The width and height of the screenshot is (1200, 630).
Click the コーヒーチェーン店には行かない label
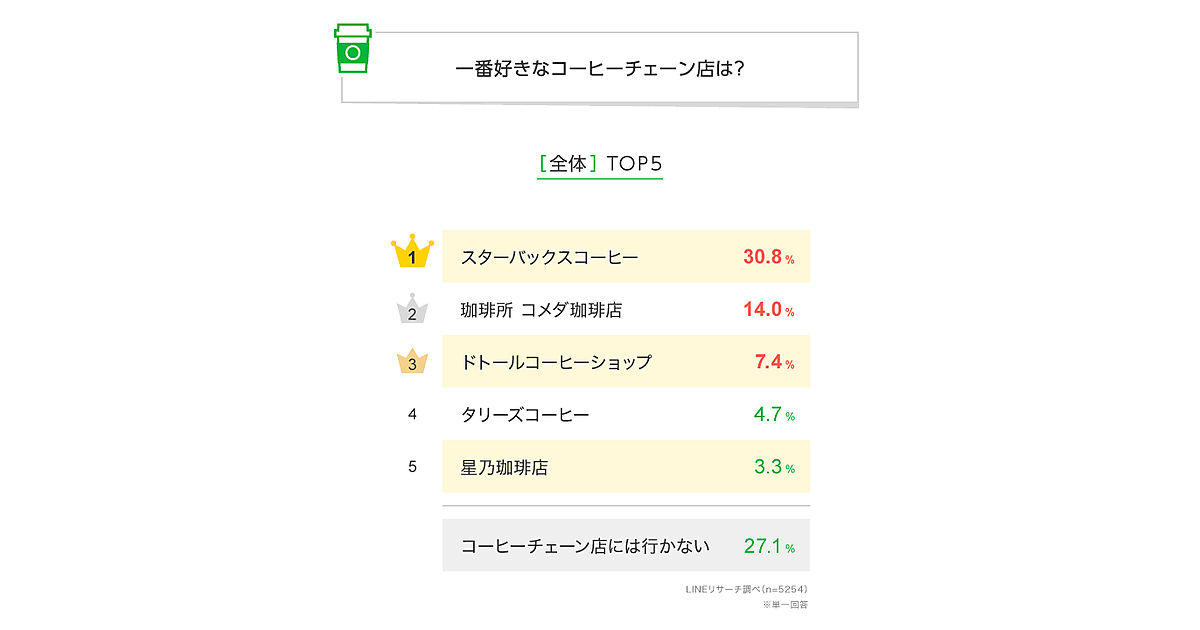pyautogui.click(x=585, y=546)
